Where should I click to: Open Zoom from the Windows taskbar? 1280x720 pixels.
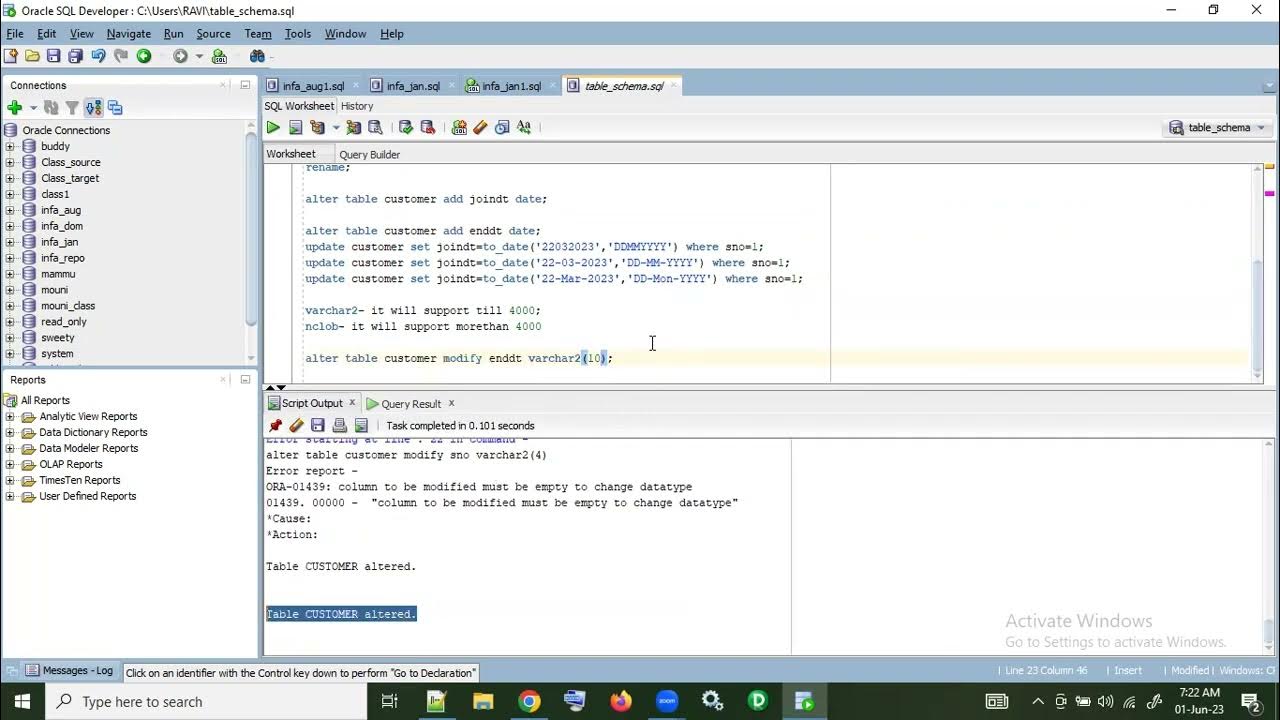[667, 701]
